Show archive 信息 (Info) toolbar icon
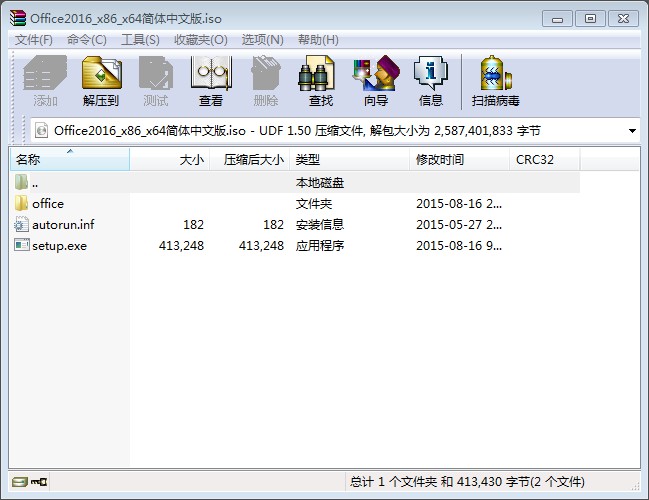The width and height of the screenshot is (649, 500). 430,74
